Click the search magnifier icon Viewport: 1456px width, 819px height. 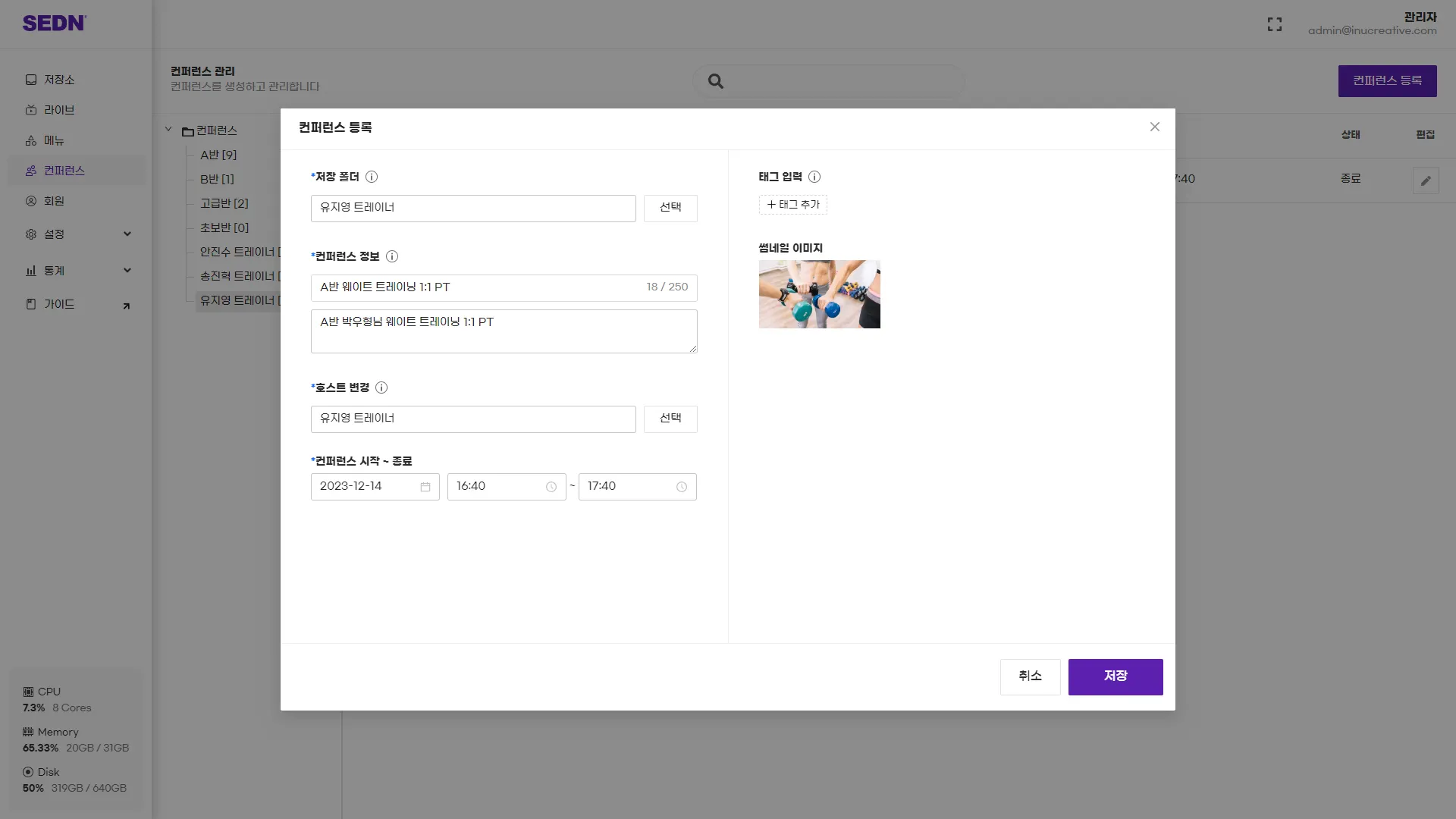click(716, 81)
